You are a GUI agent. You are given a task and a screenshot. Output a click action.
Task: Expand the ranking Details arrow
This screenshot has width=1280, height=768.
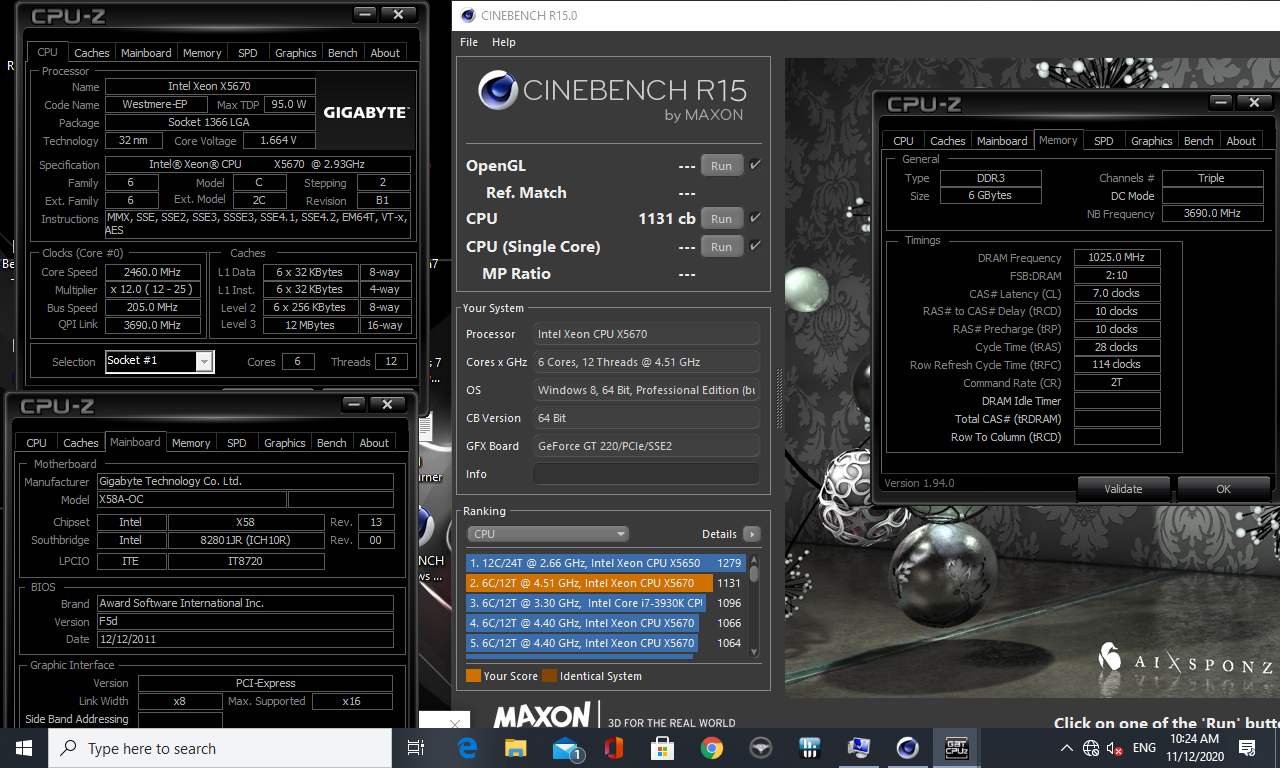pos(751,534)
